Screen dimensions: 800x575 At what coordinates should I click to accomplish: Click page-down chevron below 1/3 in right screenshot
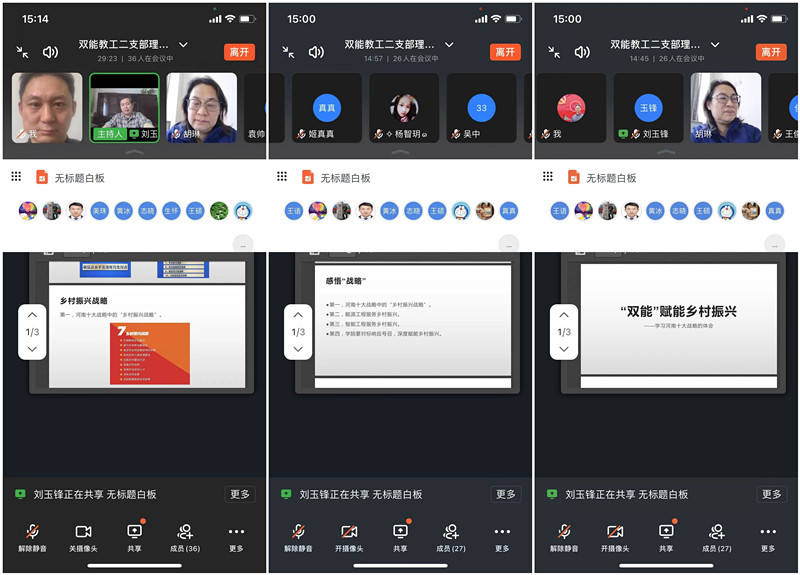coord(564,348)
